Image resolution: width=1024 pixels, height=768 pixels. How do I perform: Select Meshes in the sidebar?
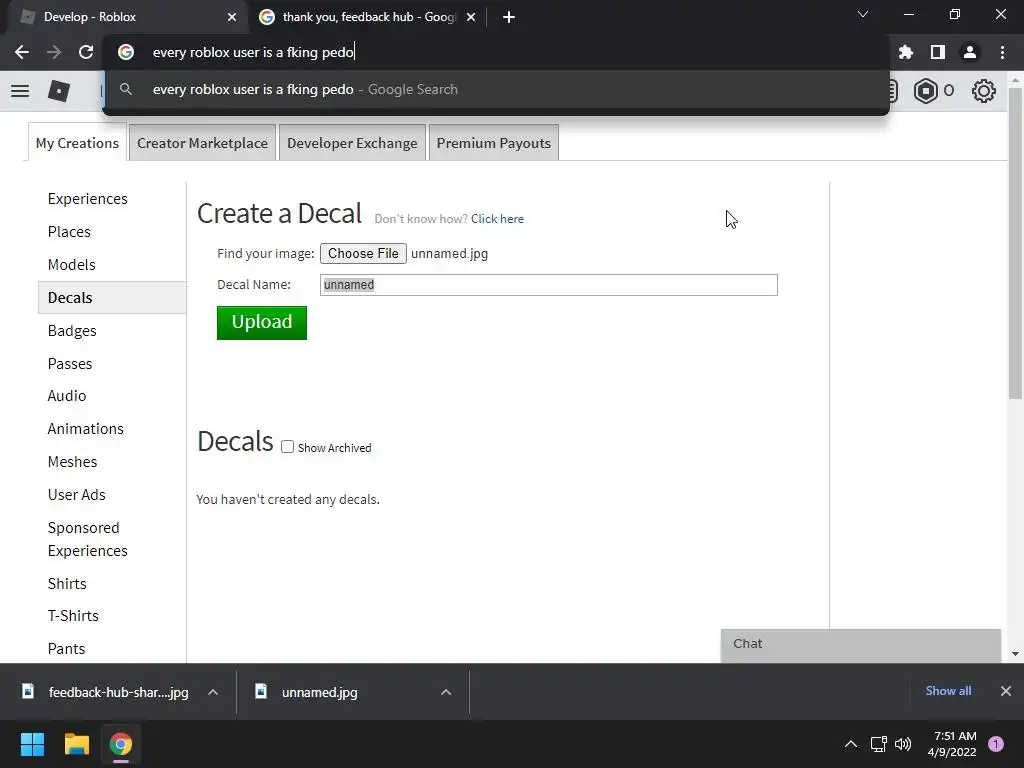(x=72, y=462)
